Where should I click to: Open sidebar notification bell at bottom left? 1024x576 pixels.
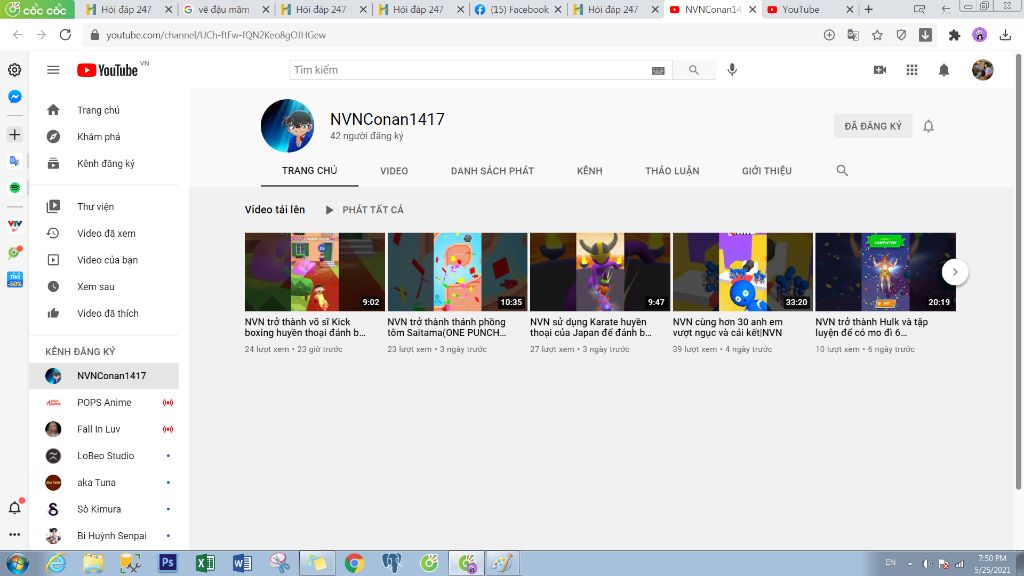click(15, 507)
